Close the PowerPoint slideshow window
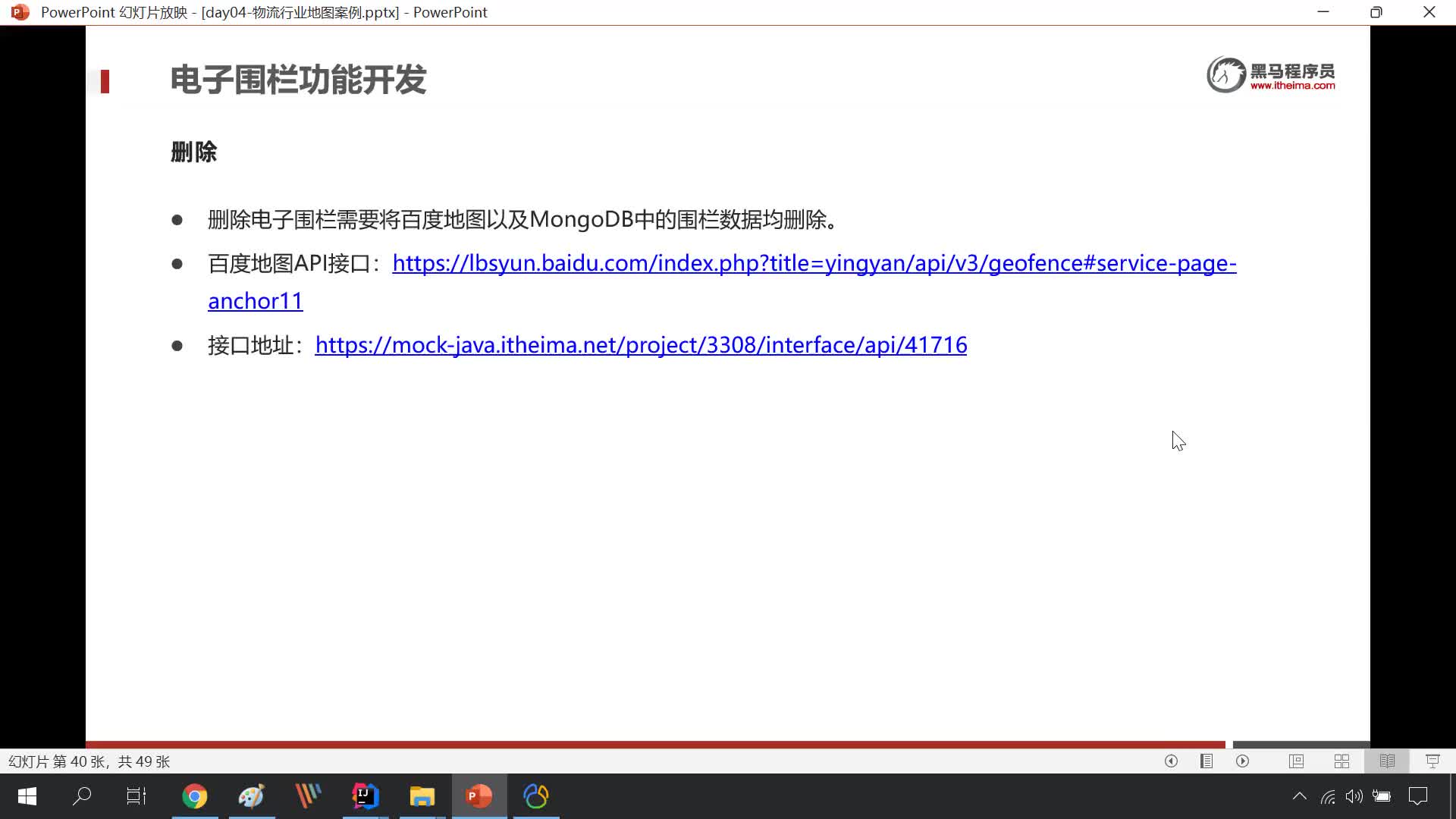1456x819 pixels. [1429, 12]
